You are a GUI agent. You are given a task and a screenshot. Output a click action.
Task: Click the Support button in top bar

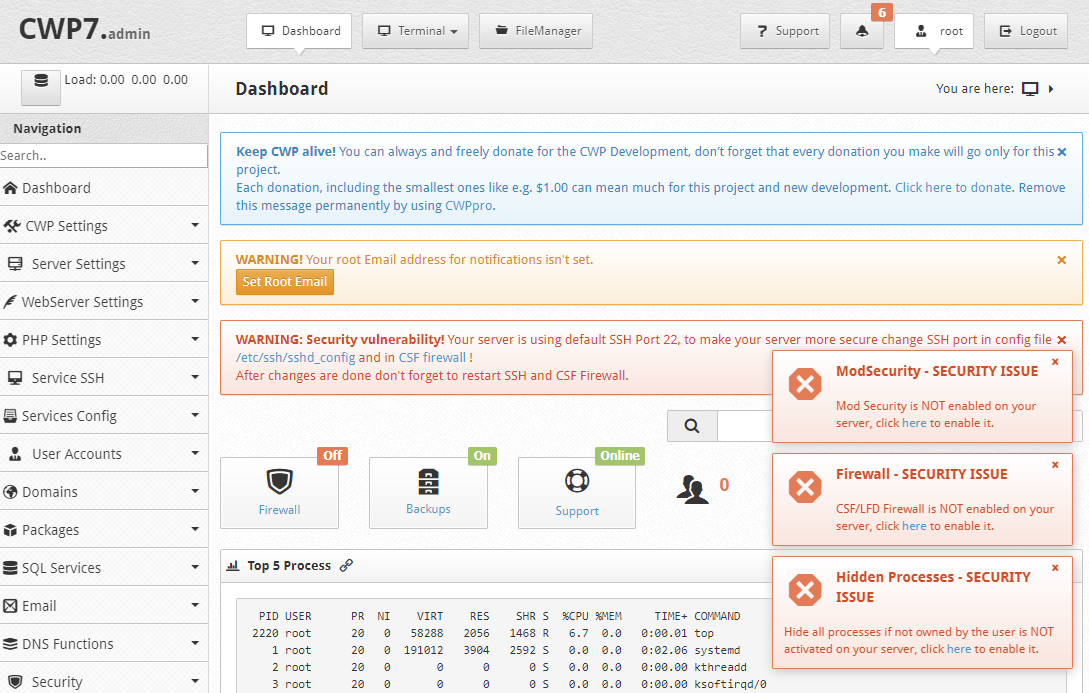pyautogui.click(x=785, y=31)
